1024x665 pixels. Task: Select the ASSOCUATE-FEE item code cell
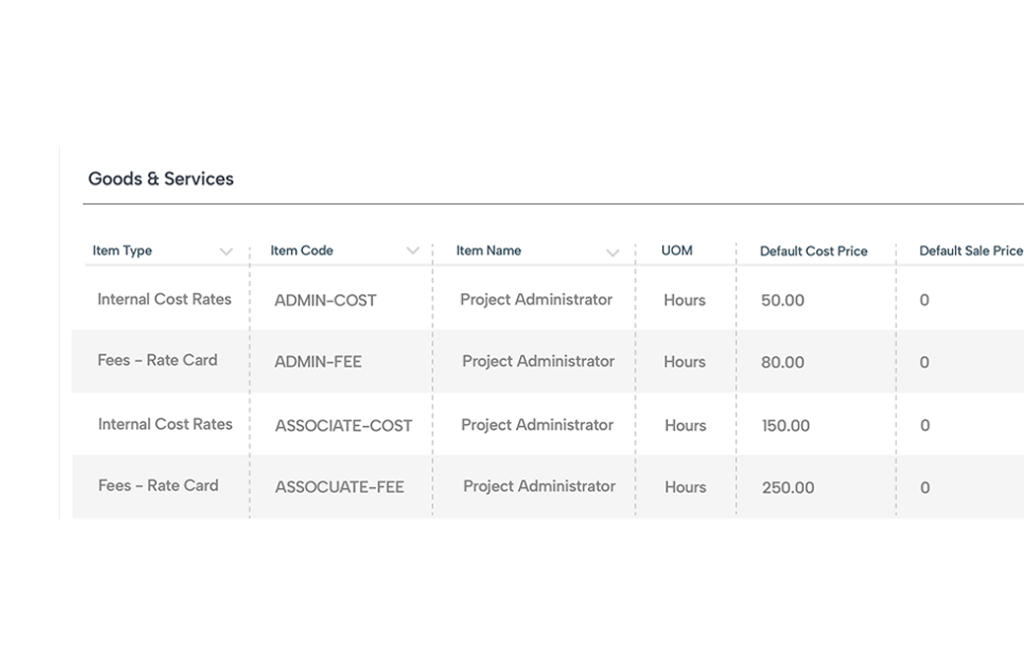pyautogui.click(x=339, y=487)
